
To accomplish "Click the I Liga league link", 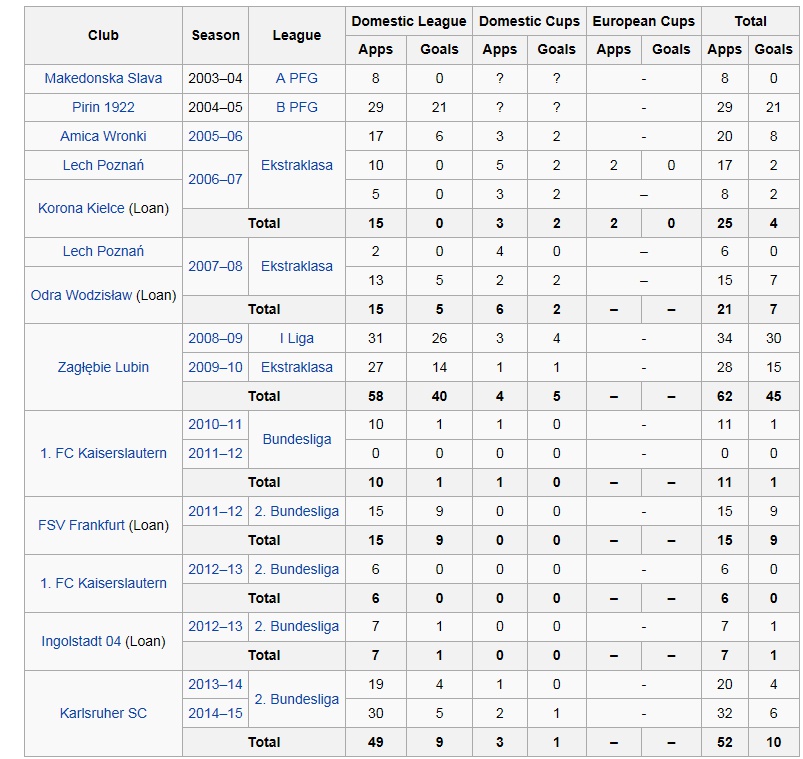I will coord(297,339).
